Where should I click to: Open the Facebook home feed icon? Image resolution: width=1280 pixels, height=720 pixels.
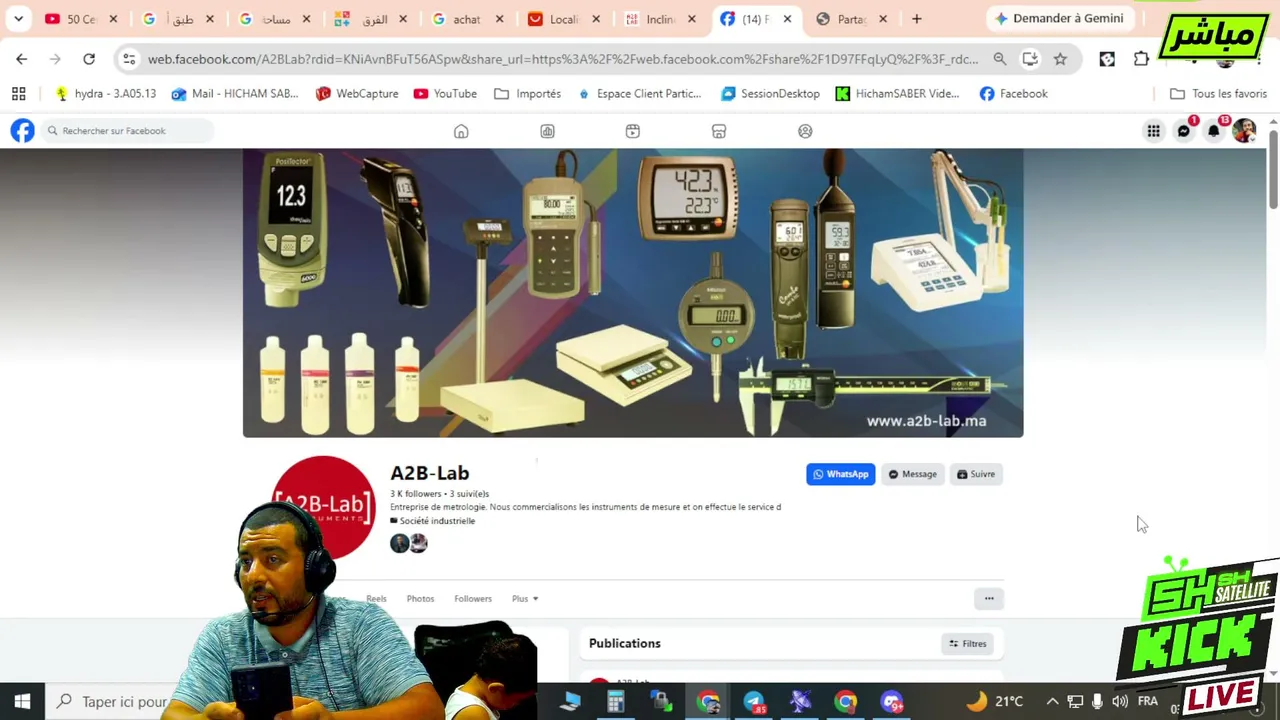coord(461,131)
